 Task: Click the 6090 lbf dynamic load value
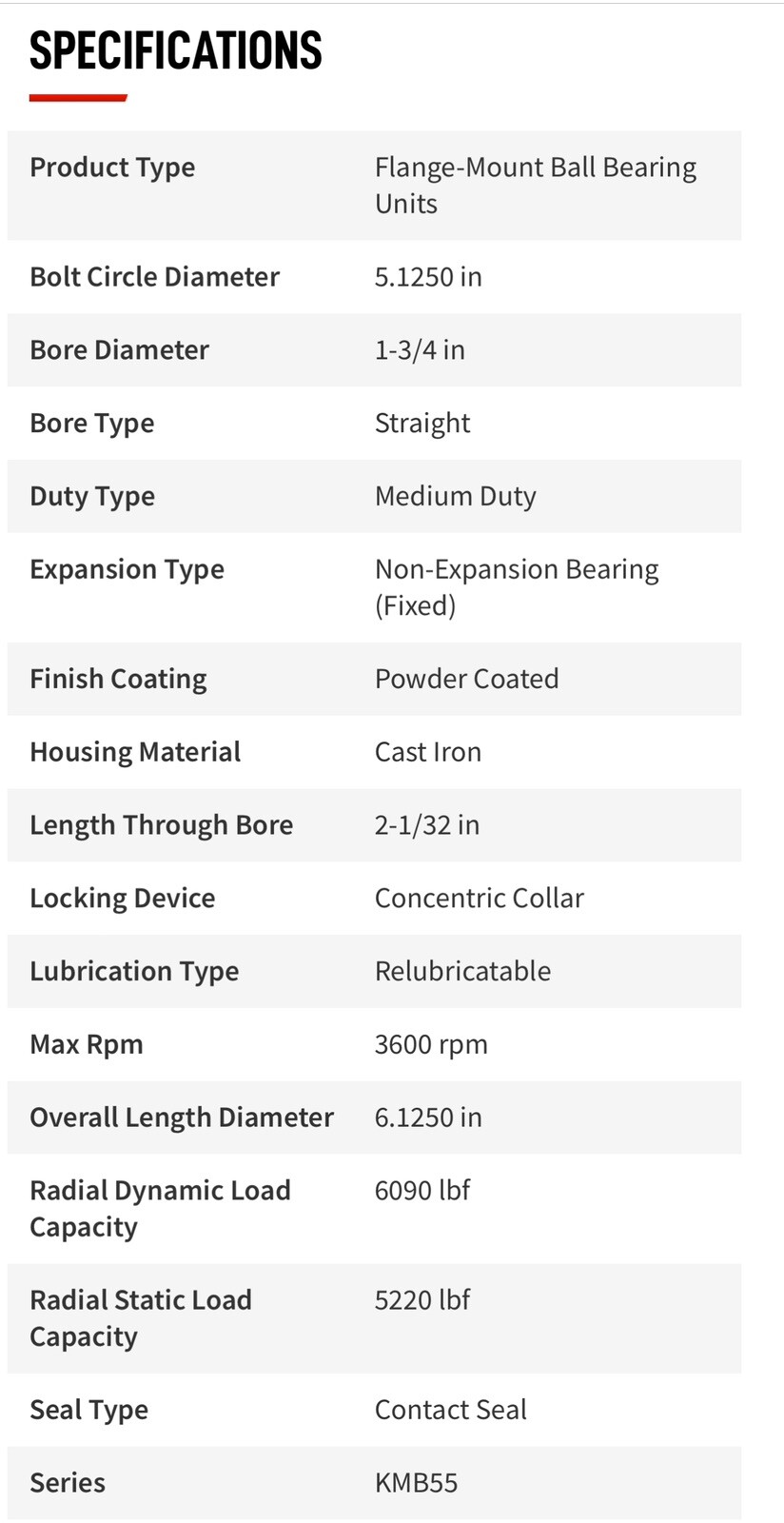(x=422, y=1191)
